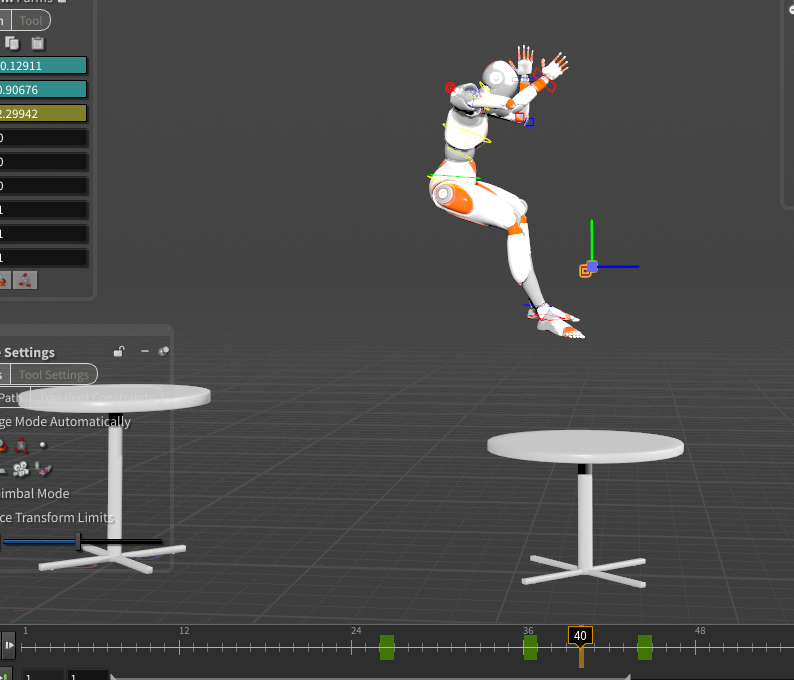Select the translate handle icon below the parameter fields
This screenshot has height=680, width=794.
[x=25, y=280]
